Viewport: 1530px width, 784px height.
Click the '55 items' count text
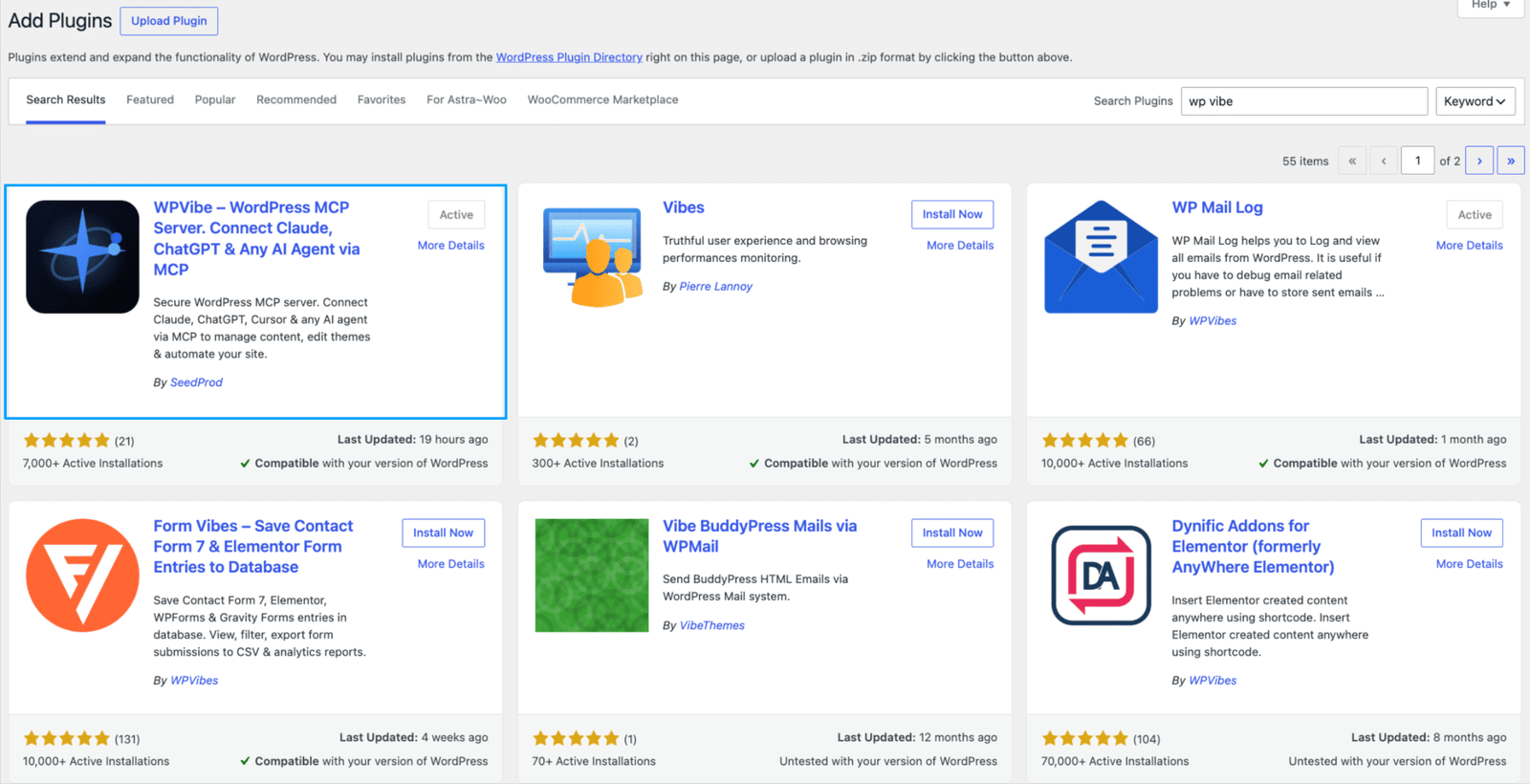1305,162
